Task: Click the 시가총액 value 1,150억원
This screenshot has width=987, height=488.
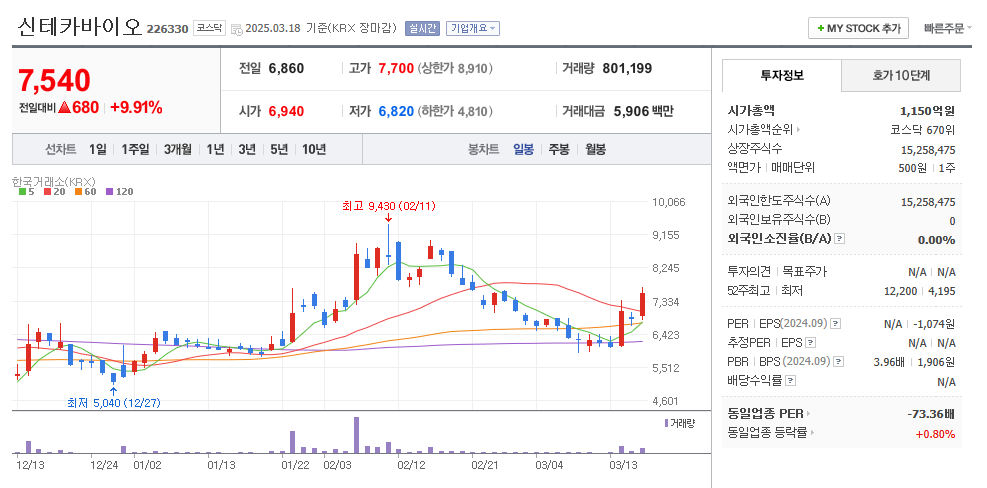Action: (x=927, y=111)
